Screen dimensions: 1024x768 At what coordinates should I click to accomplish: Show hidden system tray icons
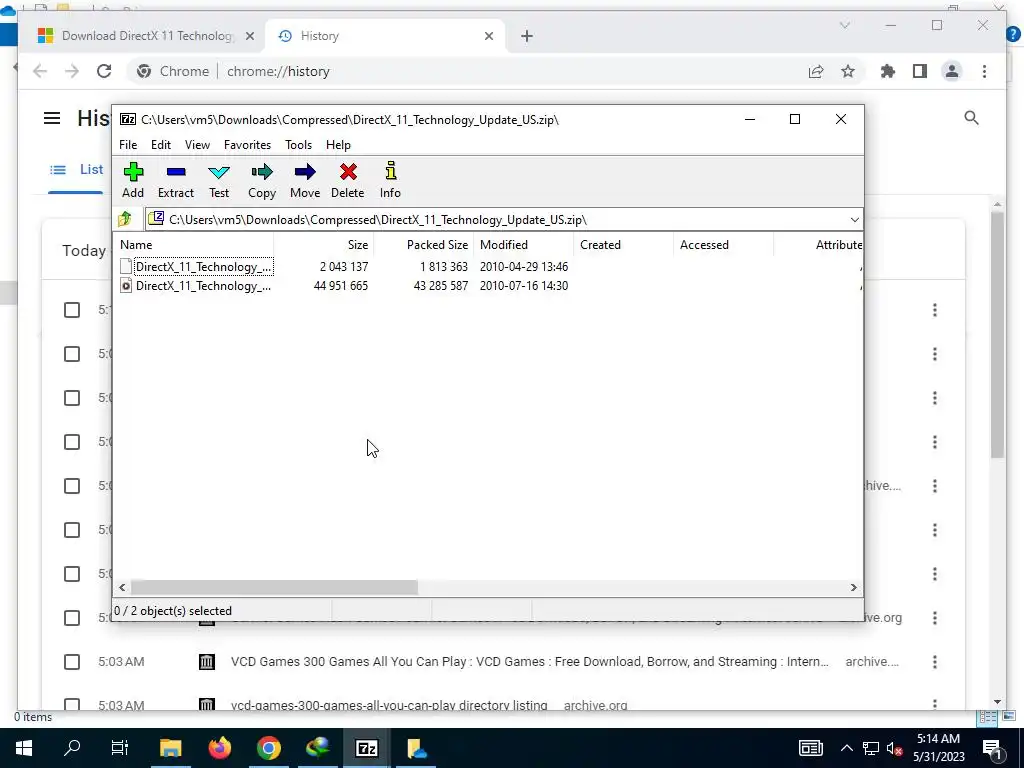846,748
